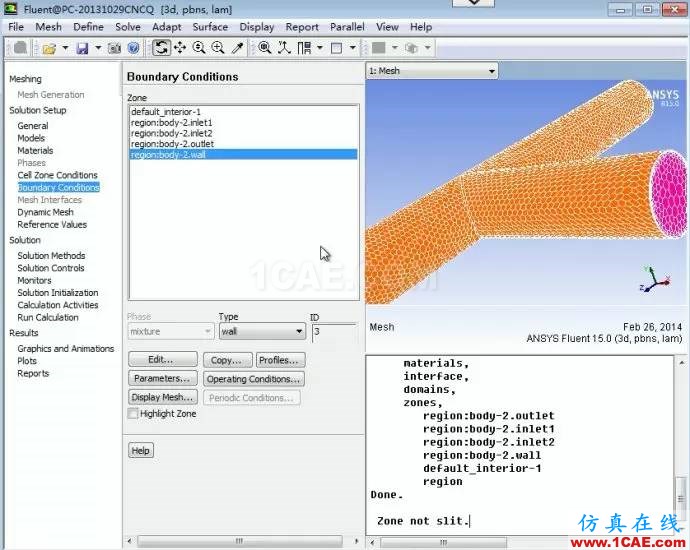Click the Fluent application title icon
690x550 pixels.
[x=11, y=9]
